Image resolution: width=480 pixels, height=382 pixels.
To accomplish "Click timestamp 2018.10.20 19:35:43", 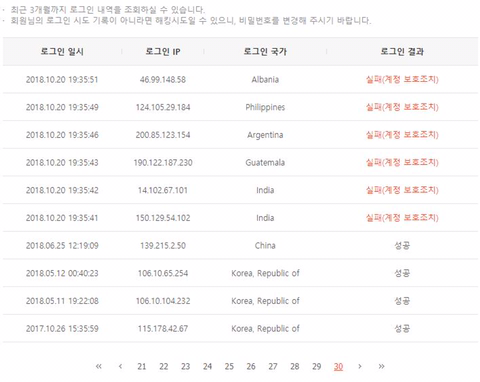I will click(62, 163).
